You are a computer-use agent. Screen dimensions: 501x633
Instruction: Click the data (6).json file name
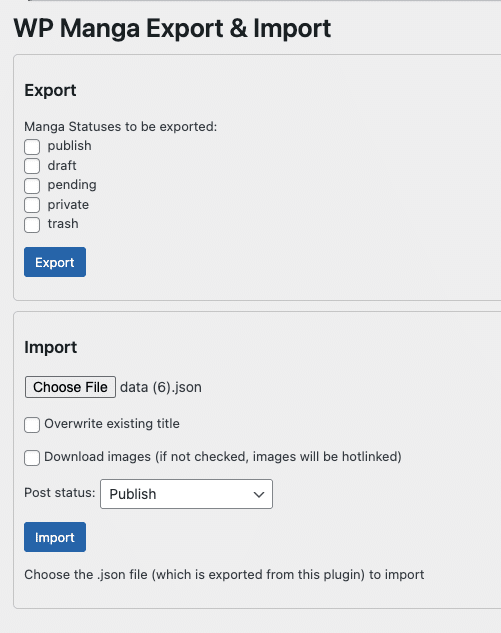(161, 388)
